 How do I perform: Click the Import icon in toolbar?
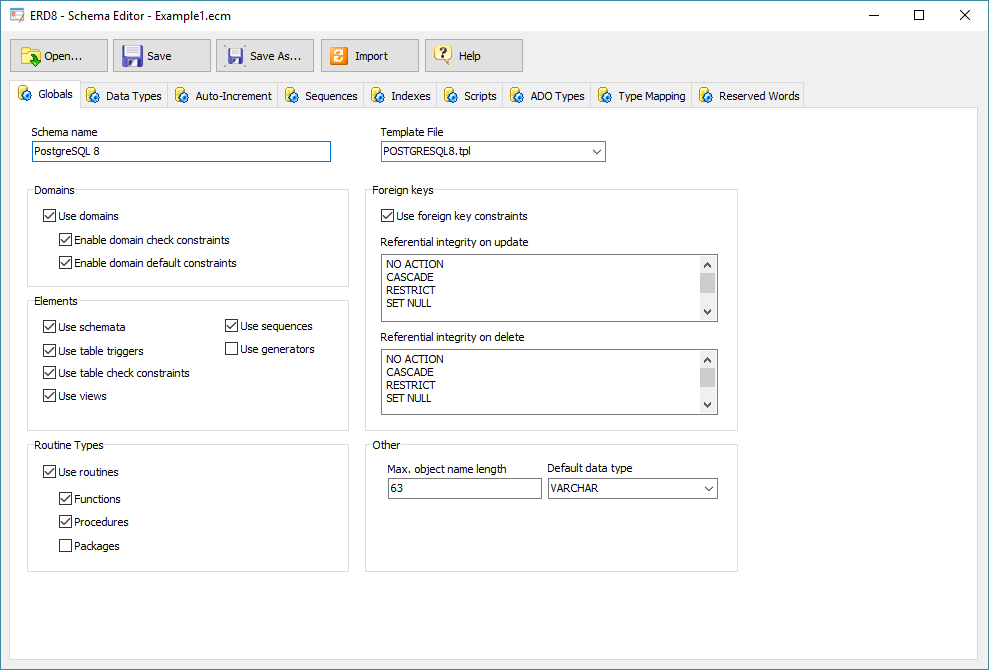(339, 56)
